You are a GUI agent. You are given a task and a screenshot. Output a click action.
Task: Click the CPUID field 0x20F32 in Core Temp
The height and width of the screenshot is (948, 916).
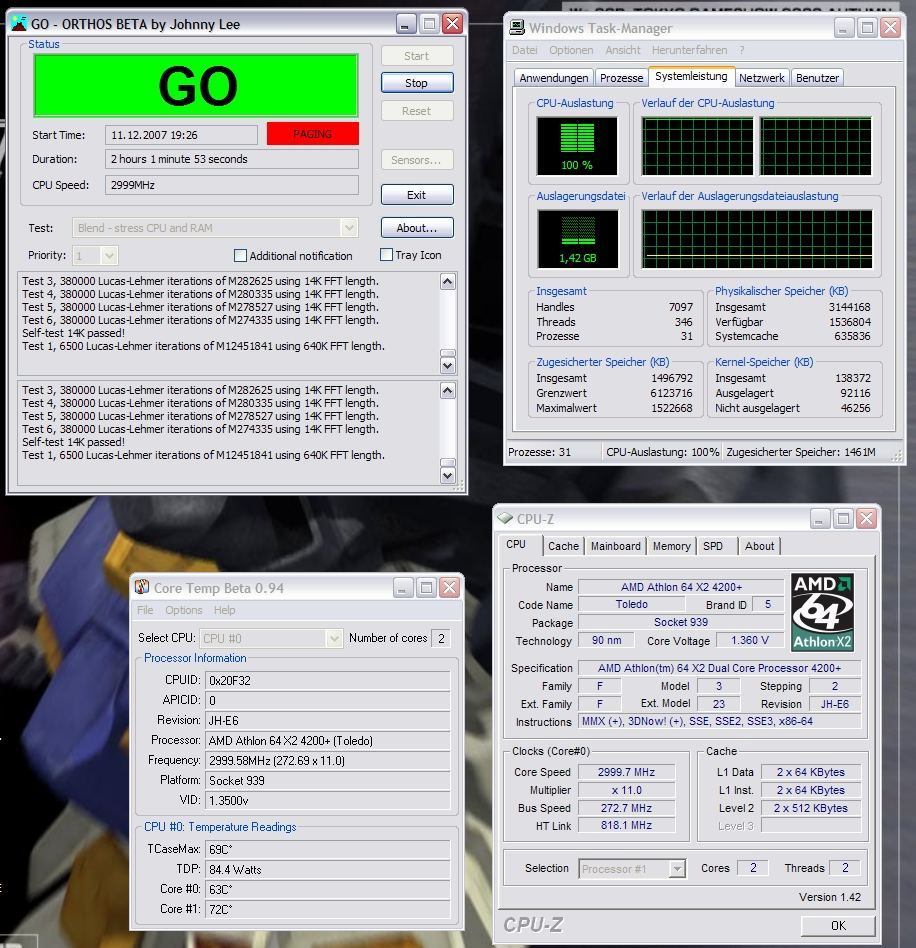[x=328, y=681]
